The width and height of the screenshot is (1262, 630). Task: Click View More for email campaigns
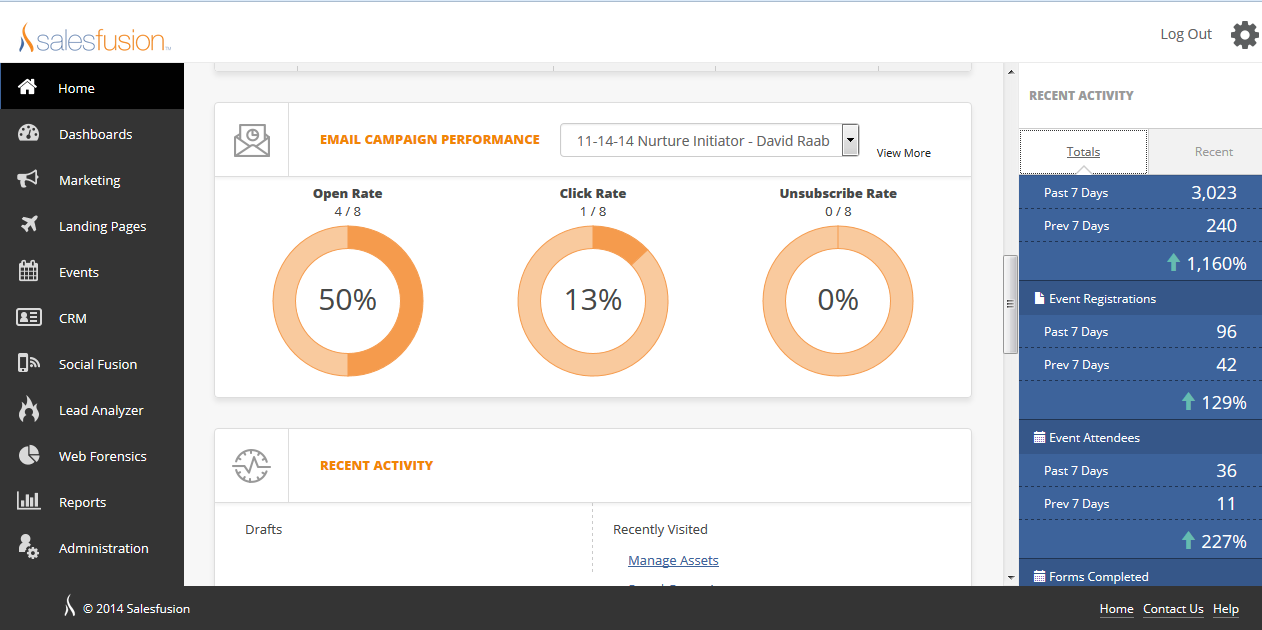pyautogui.click(x=904, y=153)
